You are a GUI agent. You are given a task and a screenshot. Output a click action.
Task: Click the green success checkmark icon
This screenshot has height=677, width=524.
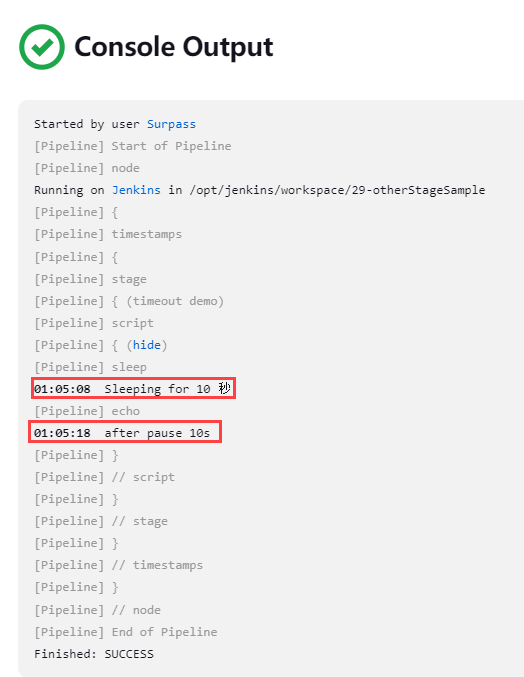tap(42, 47)
